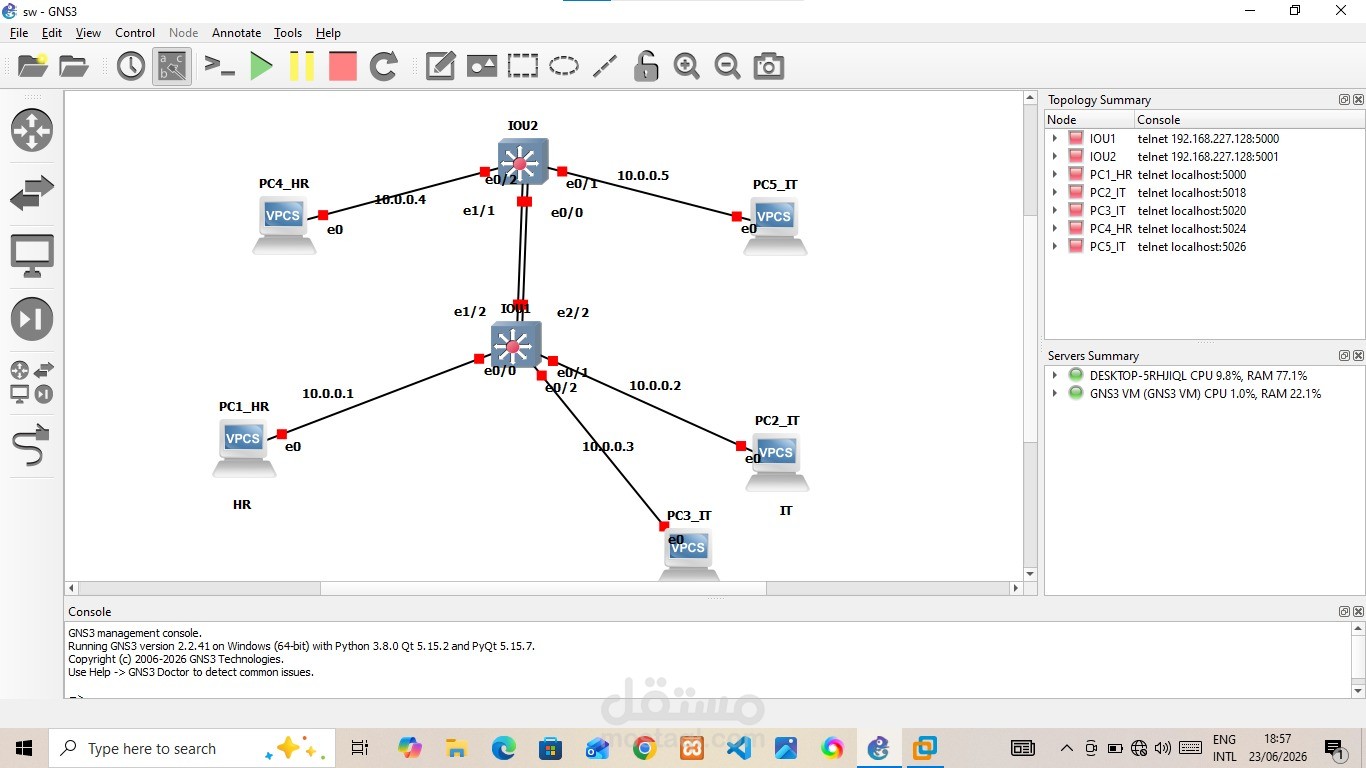Screen dimensions: 1366x768
Task: Select the PC3_IT VPCS node
Action: coord(689,554)
